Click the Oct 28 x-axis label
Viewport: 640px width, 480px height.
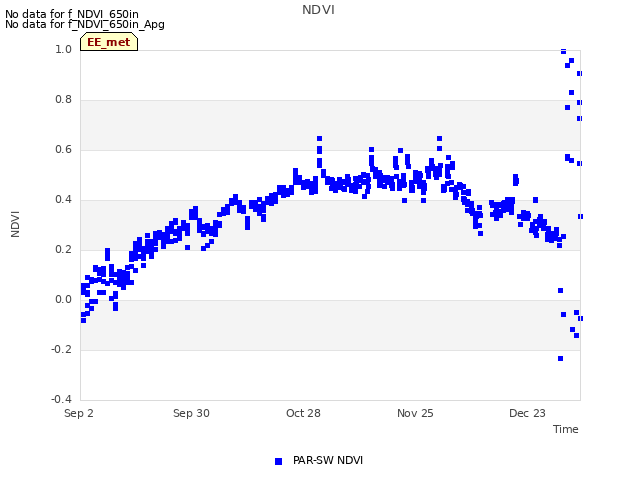pos(303,413)
